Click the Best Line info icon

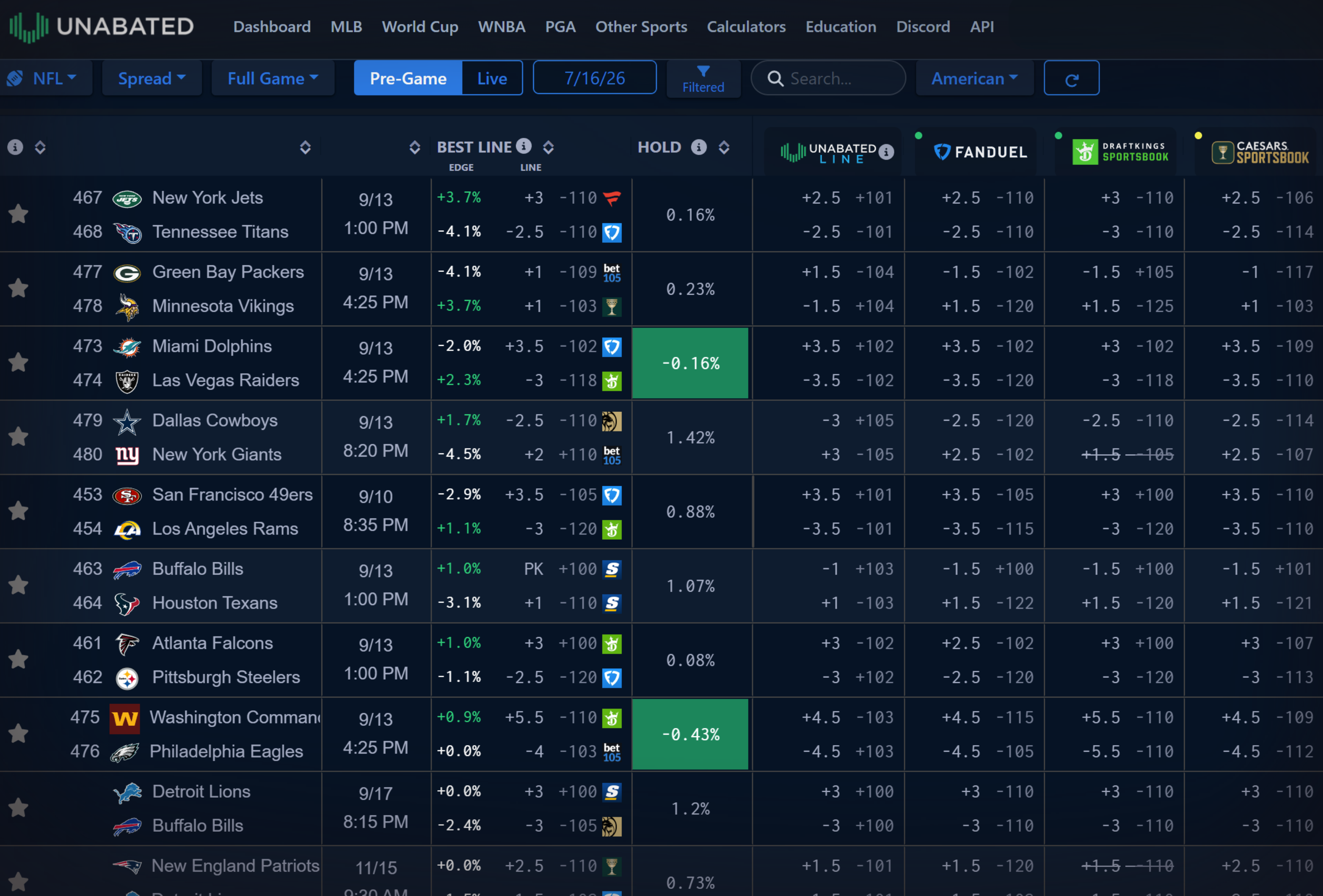click(524, 146)
